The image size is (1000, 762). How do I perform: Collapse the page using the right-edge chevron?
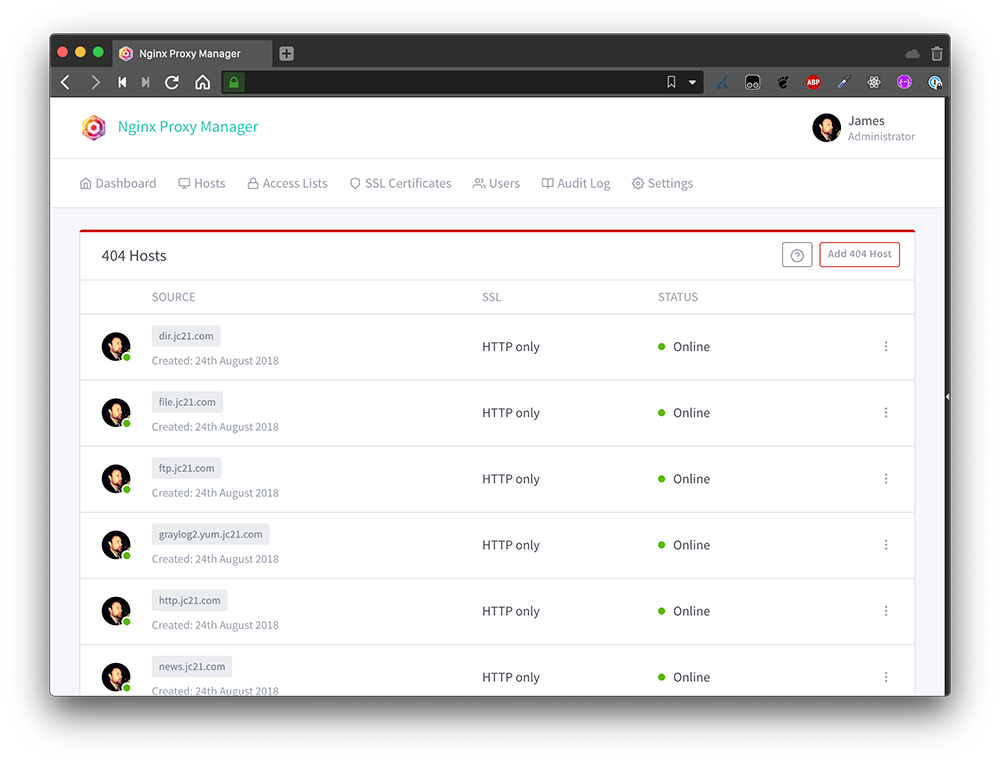pyautogui.click(x=946, y=396)
